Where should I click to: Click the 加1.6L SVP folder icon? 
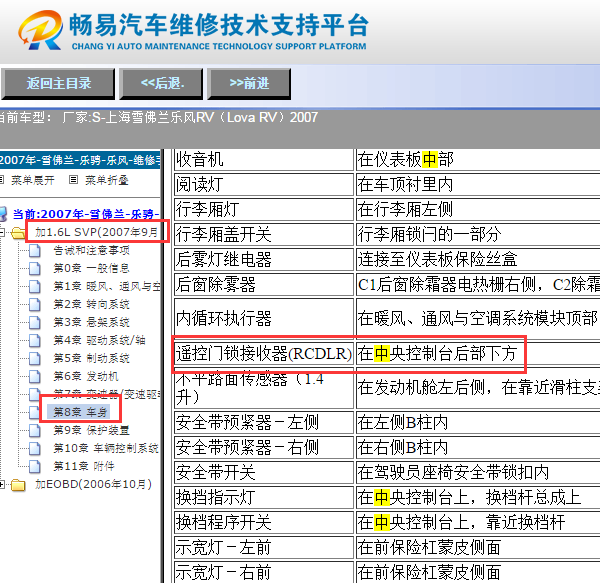pos(18,233)
